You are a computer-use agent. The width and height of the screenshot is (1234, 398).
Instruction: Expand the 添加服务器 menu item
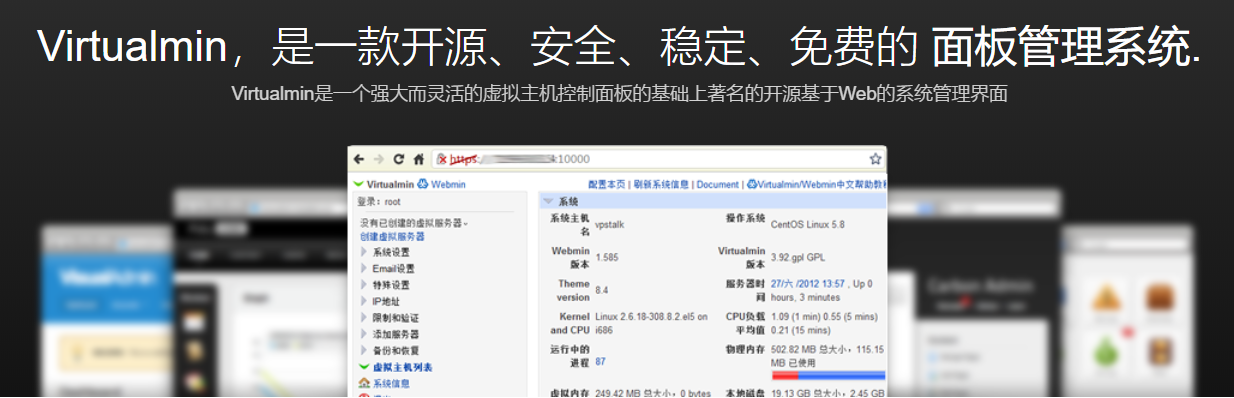[x=389, y=334]
